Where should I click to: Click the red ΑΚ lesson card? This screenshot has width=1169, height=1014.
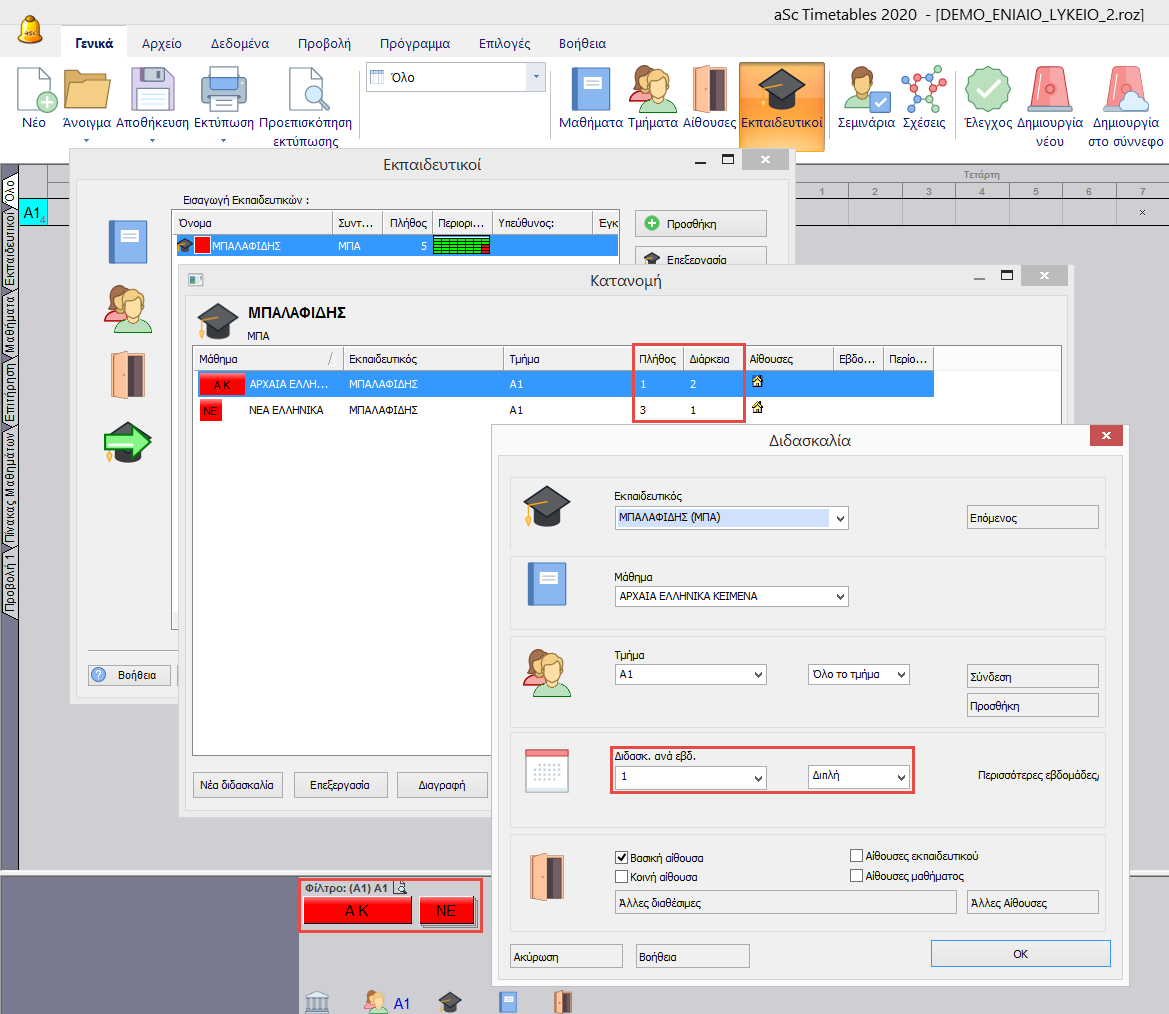357,911
